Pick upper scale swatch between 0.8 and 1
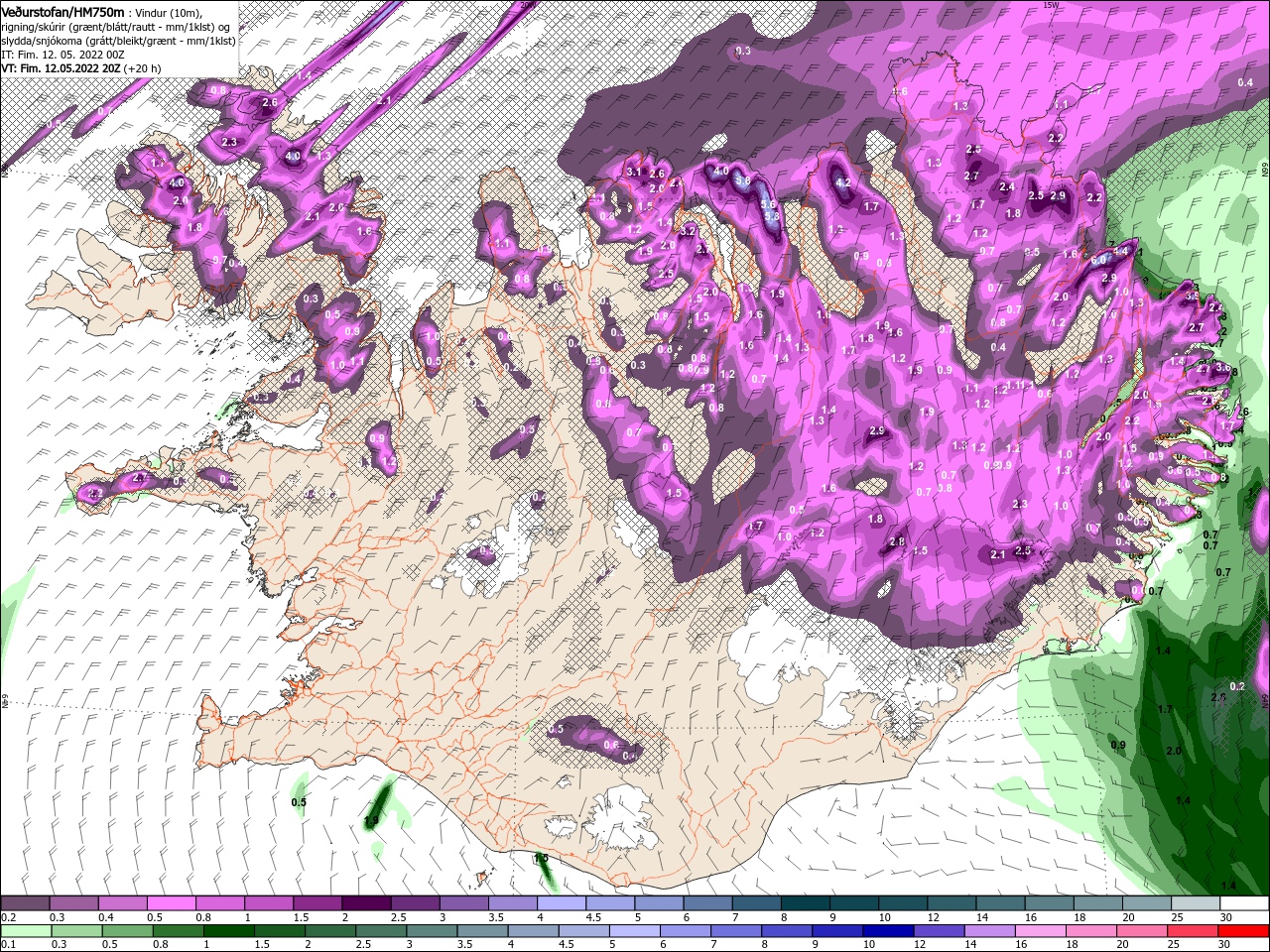The width and height of the screenshot is (1270, 952). click(x=219, y=903)
